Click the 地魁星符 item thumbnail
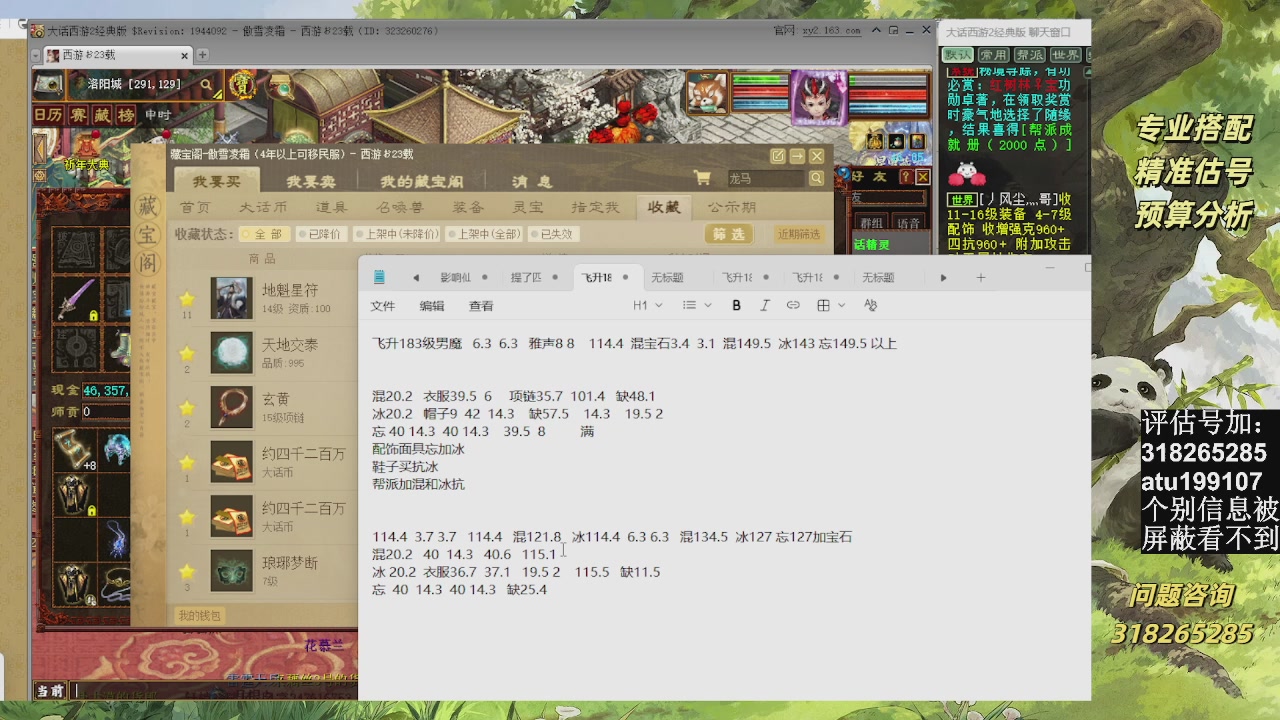This screenshot has width=1280, height=720. click(231, 298)
